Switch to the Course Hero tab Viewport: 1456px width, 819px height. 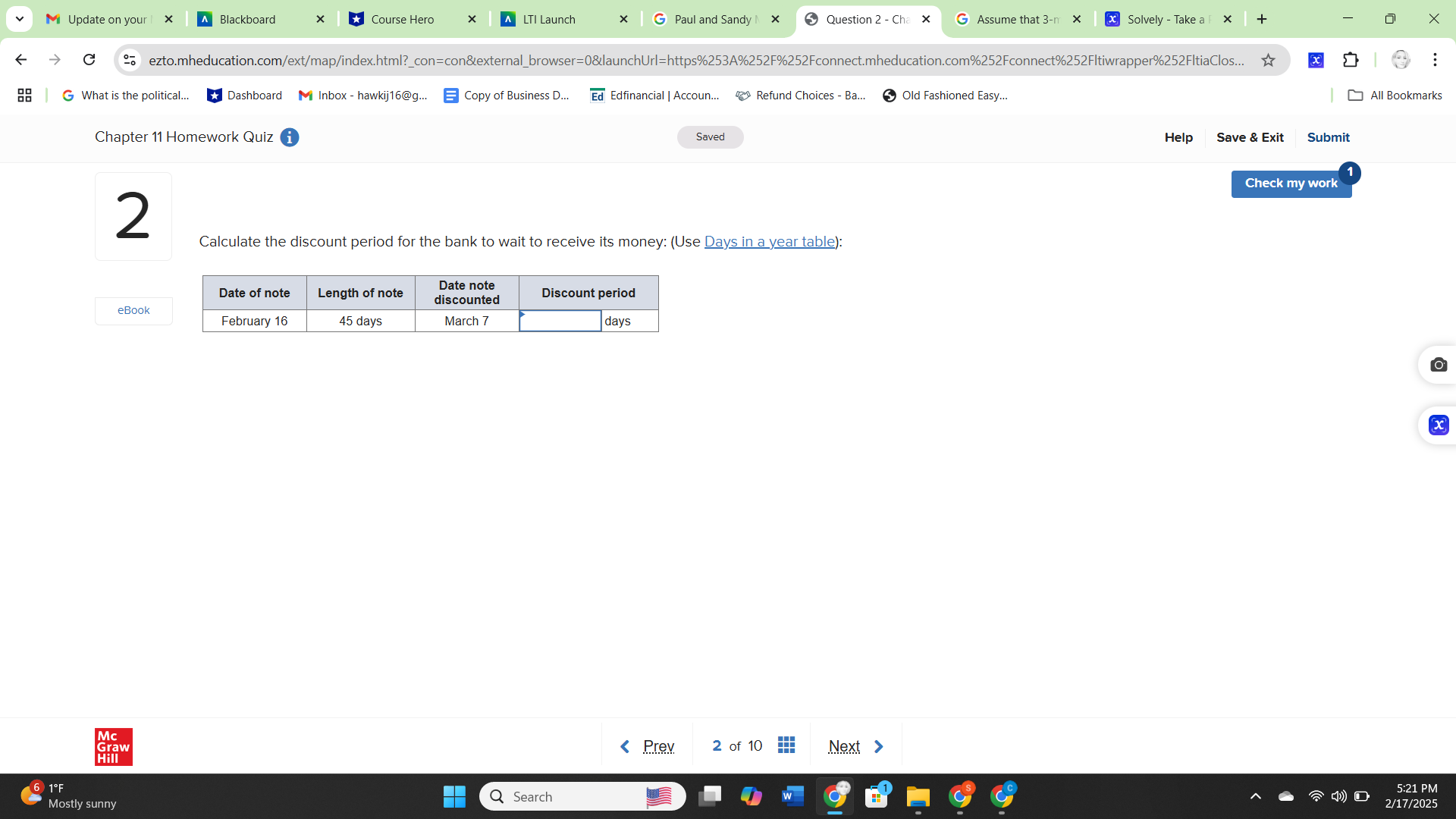(402, 19)
